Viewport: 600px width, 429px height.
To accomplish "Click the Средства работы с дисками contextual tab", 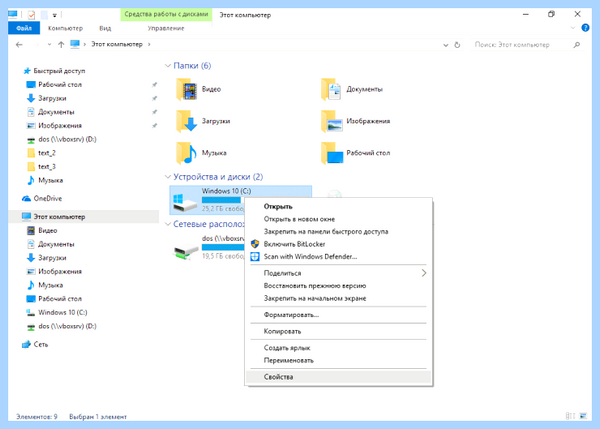I will pos(166,15).
